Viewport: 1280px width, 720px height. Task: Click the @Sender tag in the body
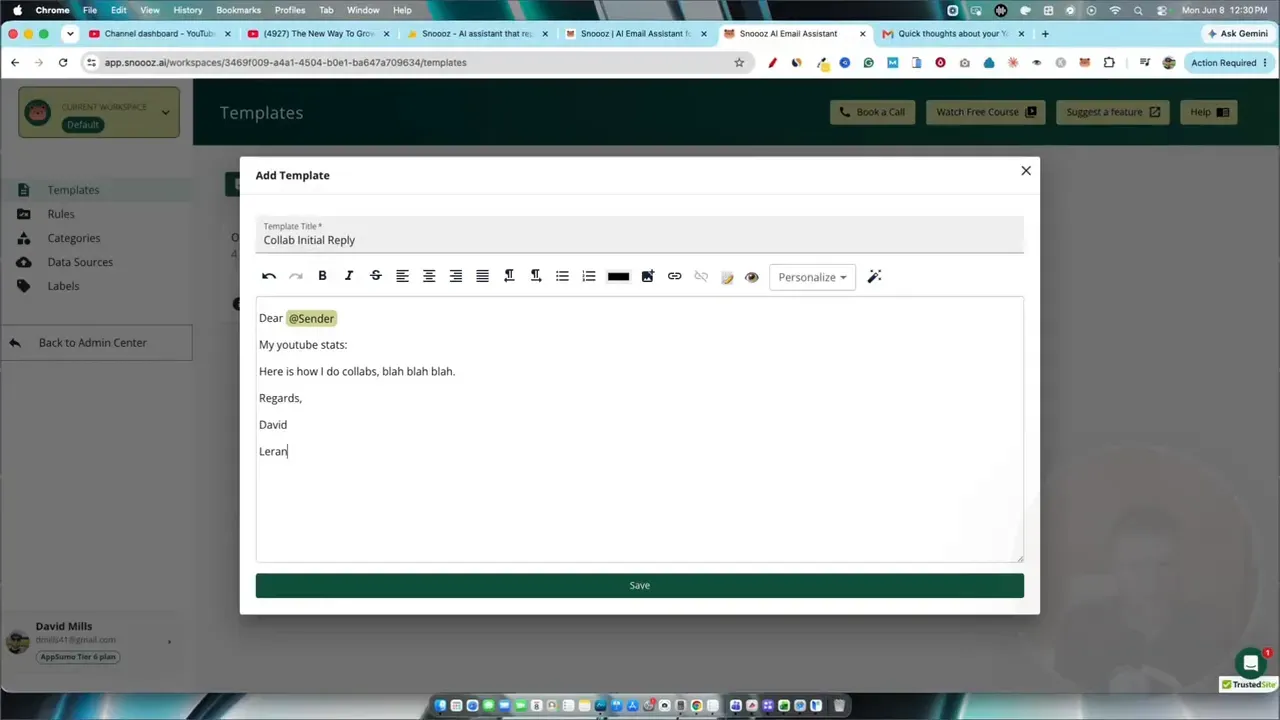click(x=311, y=318)
